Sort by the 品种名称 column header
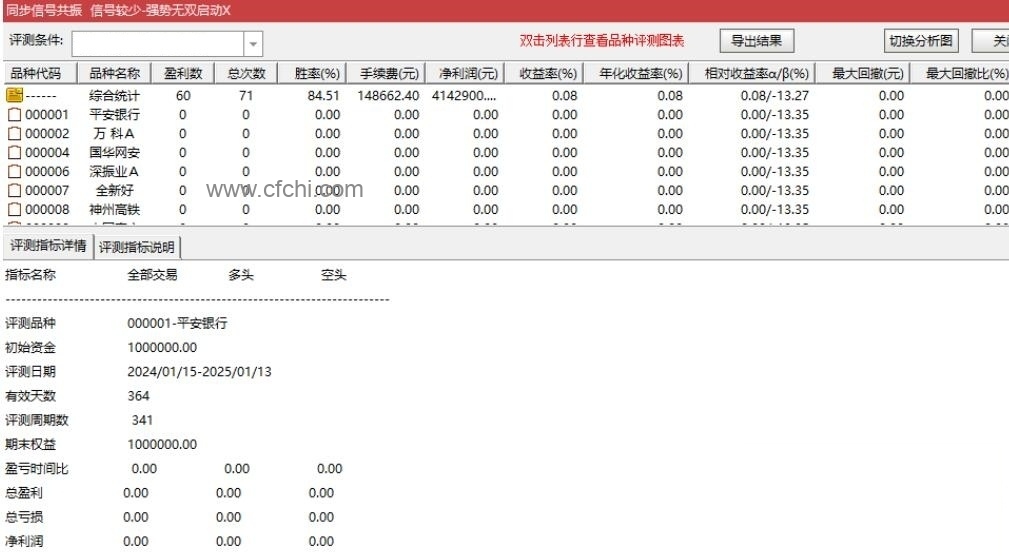 tap(114, 73)
